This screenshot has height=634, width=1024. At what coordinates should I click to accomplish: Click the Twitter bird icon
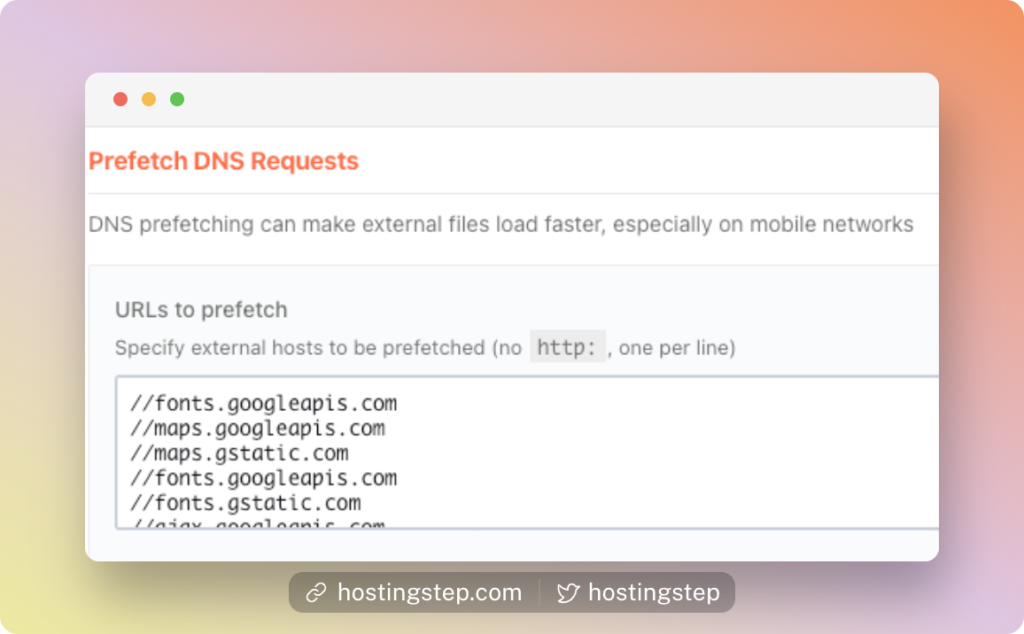[568, 593]
